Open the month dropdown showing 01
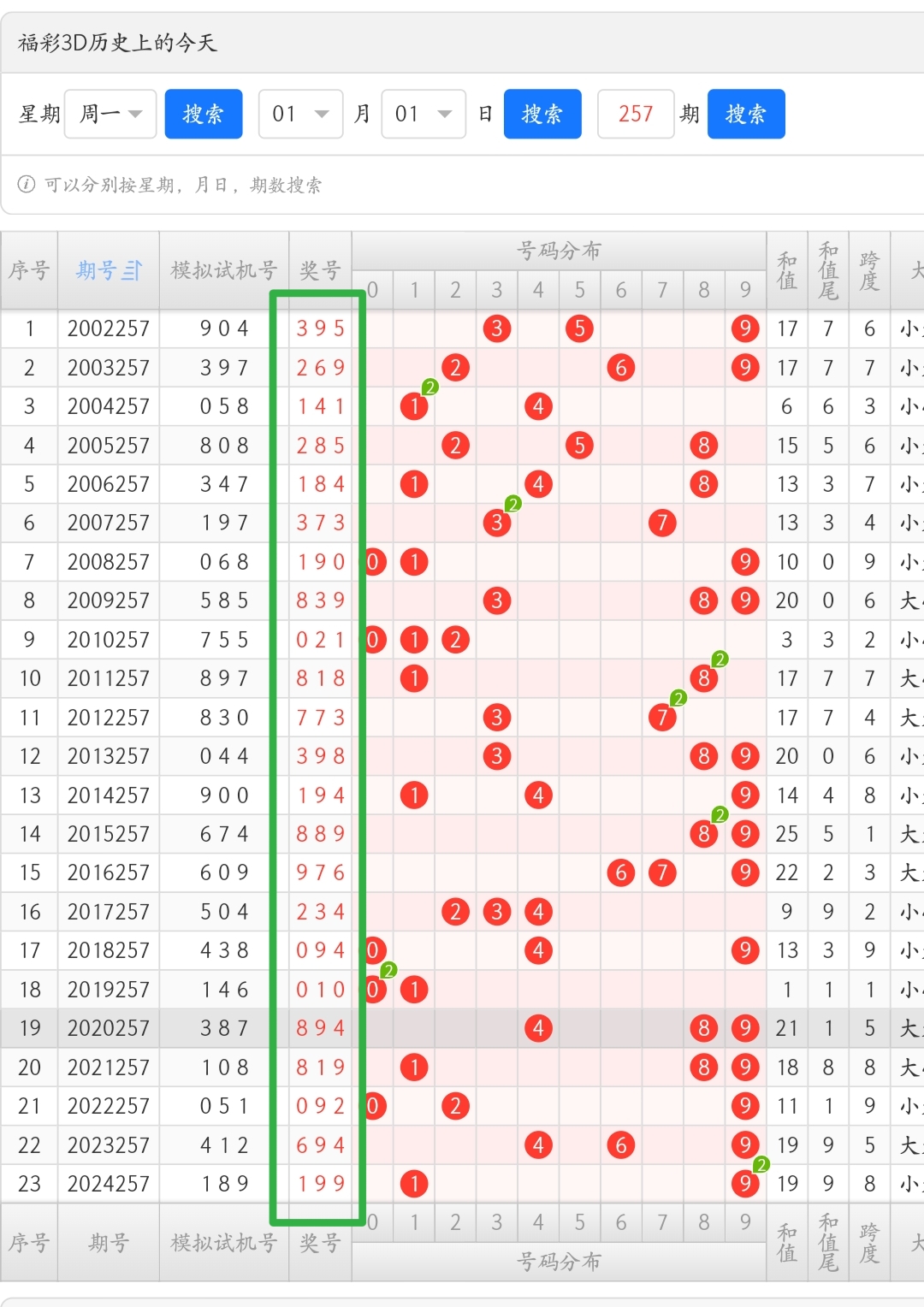This screenshot has width=924, height=1307. pos(301,114)
